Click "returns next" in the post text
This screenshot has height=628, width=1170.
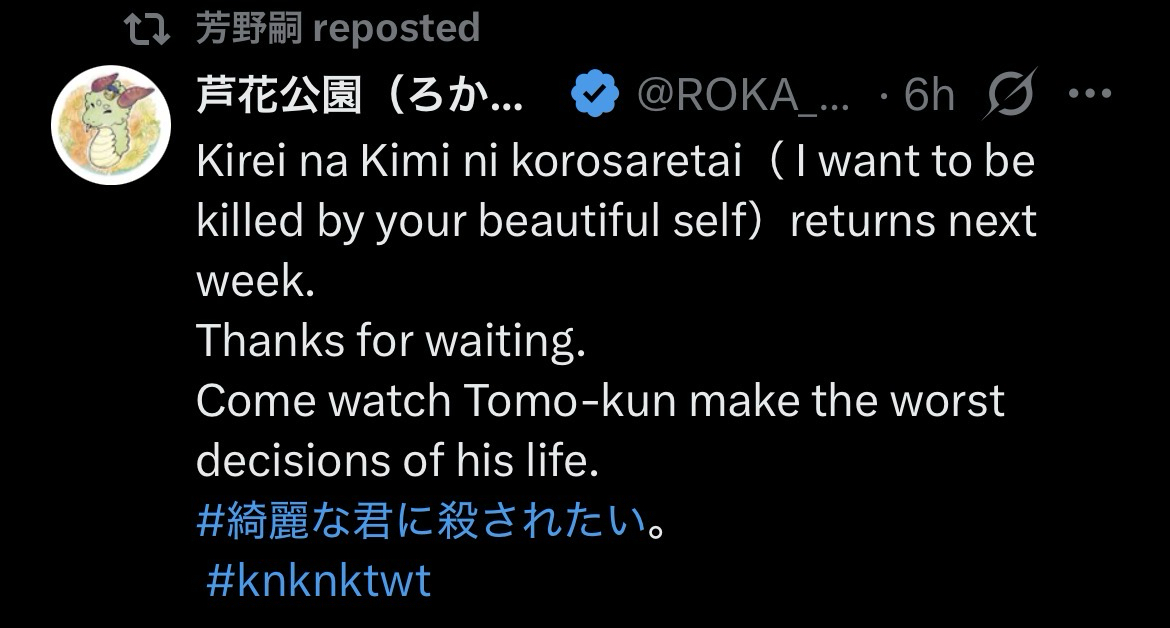[913, 221]
